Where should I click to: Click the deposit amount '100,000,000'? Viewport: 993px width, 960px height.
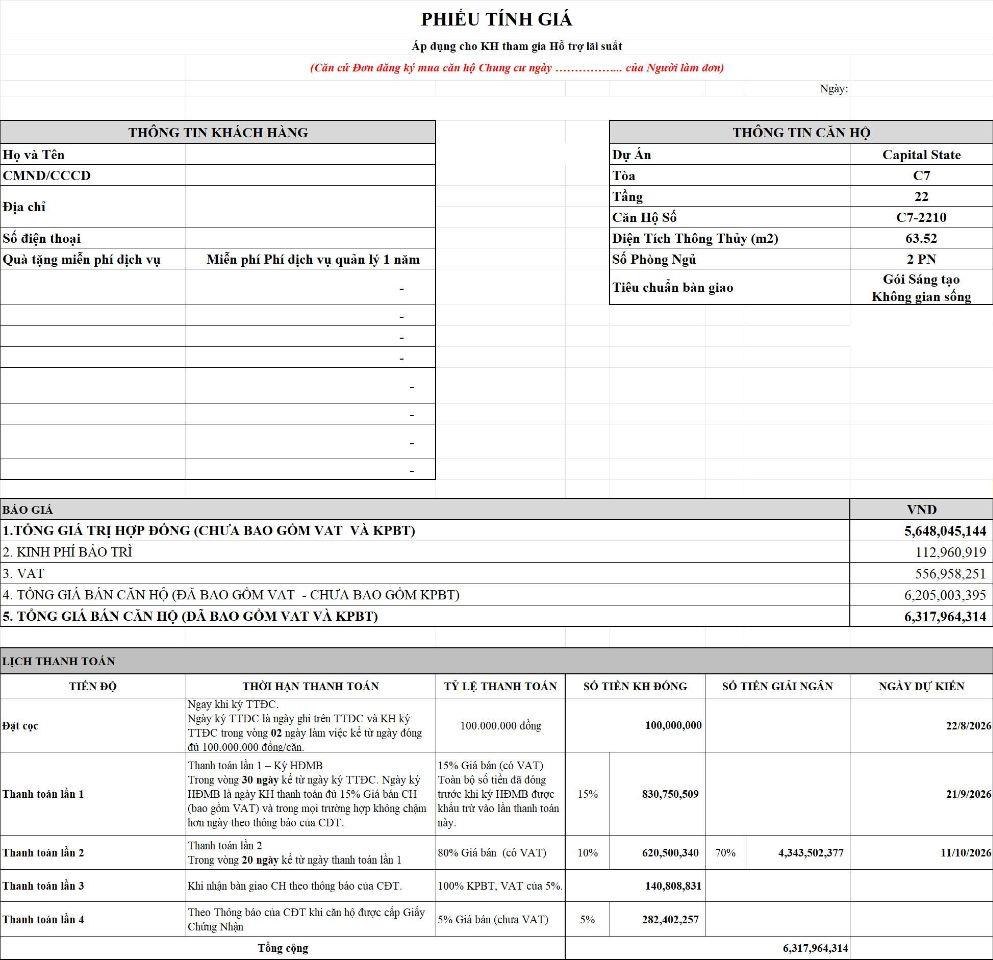(673, 725)
